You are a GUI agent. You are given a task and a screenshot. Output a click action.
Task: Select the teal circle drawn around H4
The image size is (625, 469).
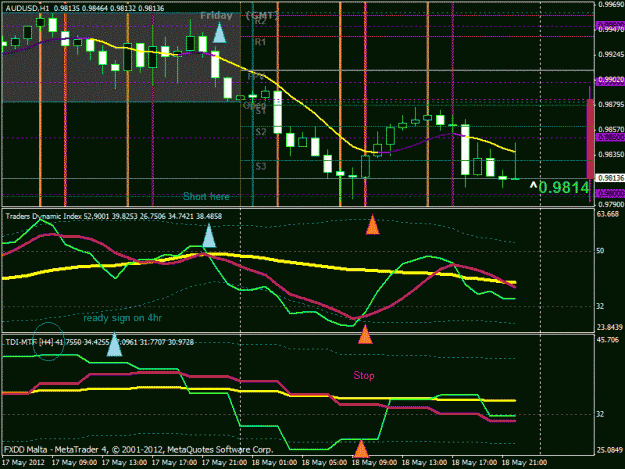tap(48, 341)
